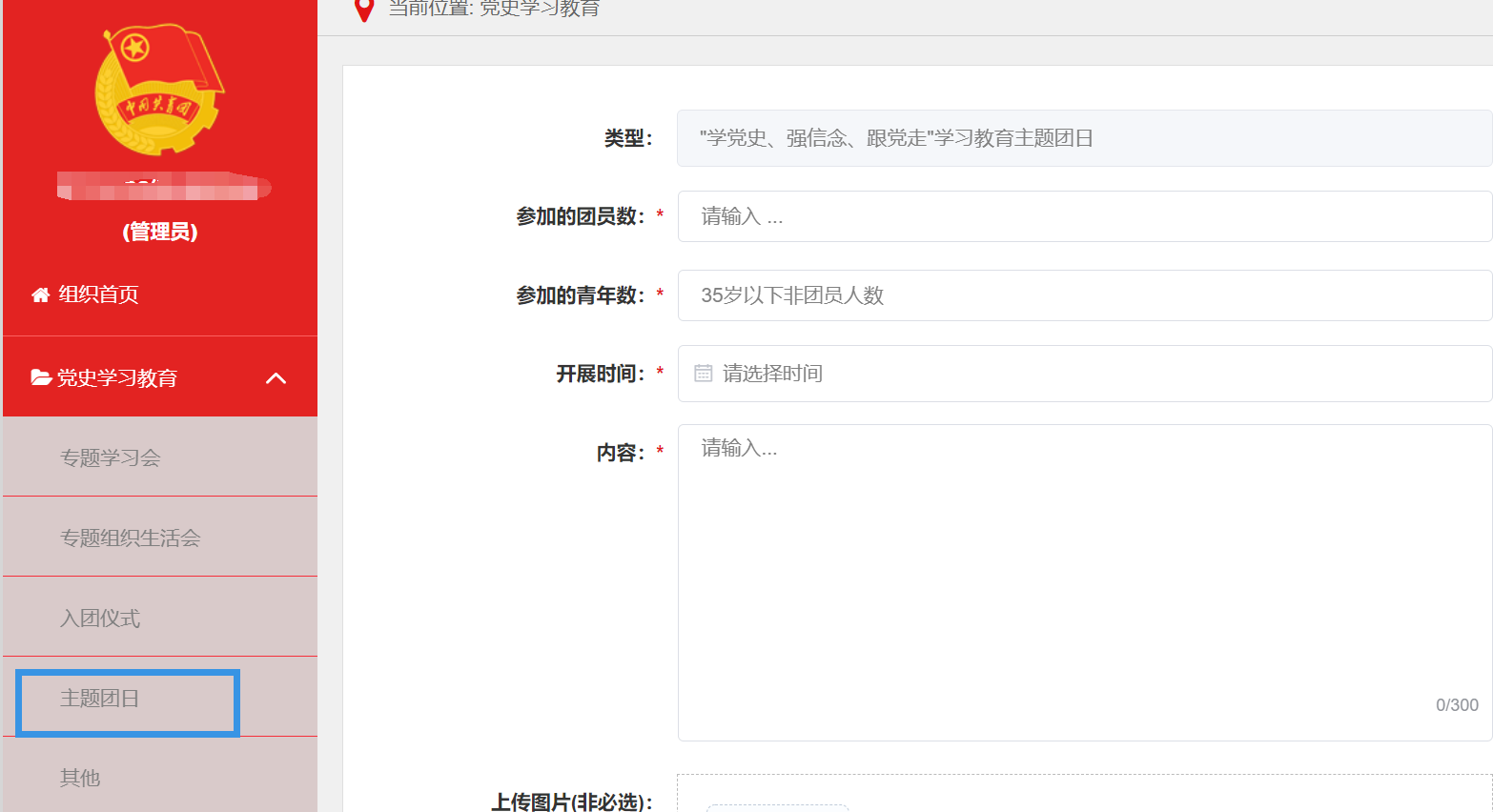1493x812 pixels.
Task: Focus the 参加的团员数 input box
Action: pos(1084,216)
